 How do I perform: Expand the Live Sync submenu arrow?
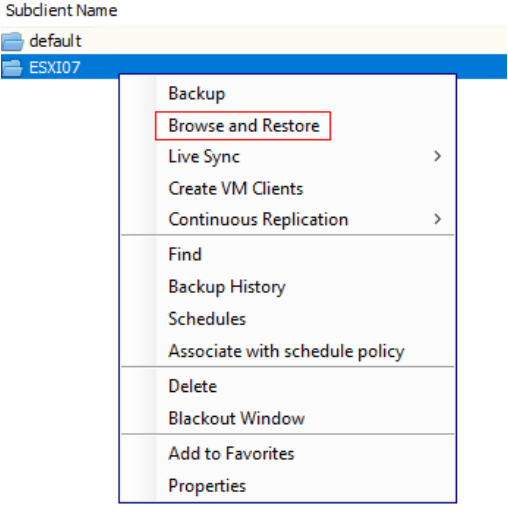(x=438, y=156)
